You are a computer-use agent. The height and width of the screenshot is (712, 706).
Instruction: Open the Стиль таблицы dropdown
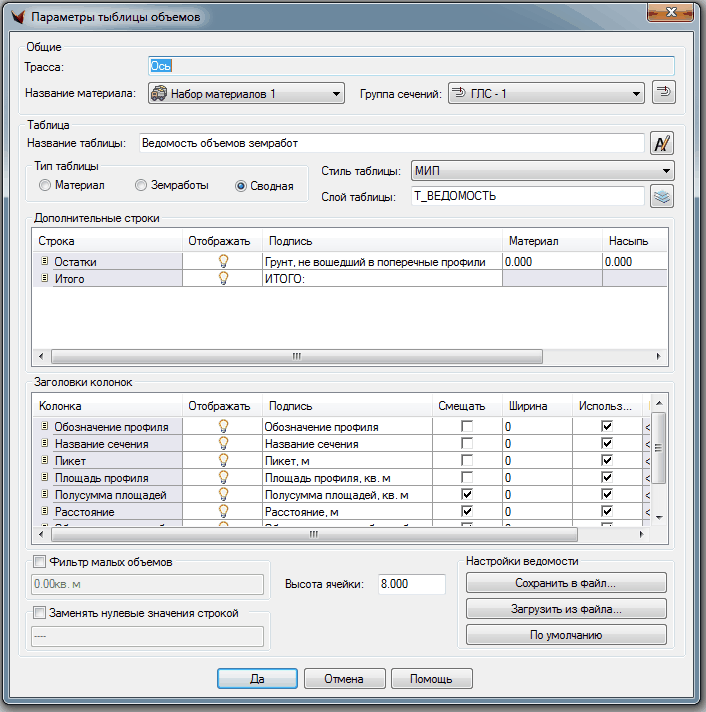542,171
